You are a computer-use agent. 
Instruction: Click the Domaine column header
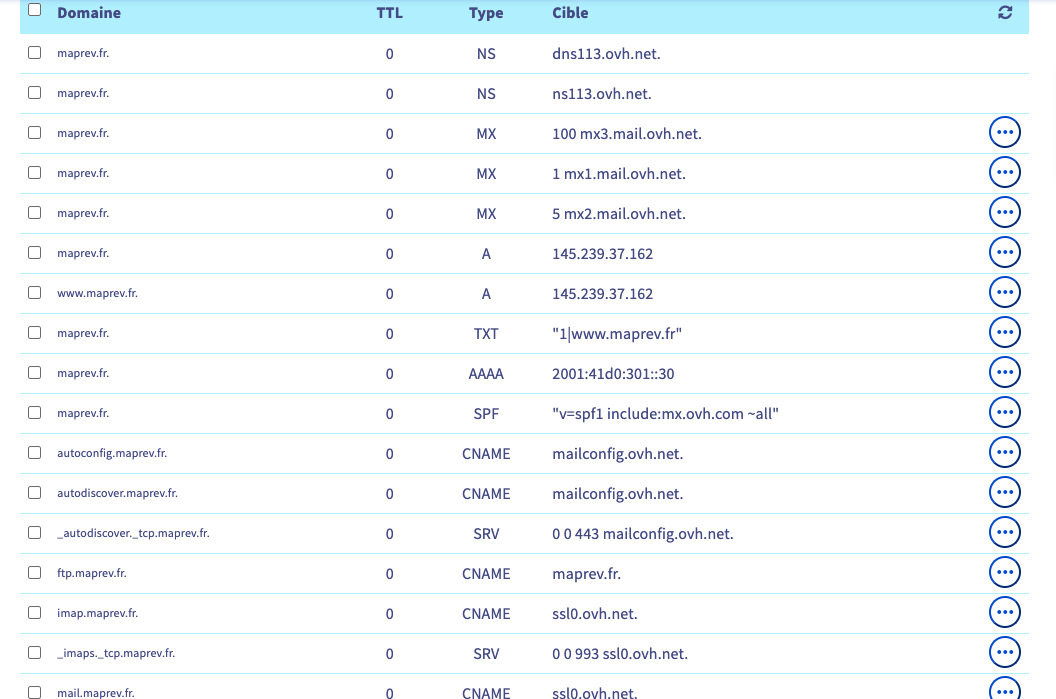pyautogui.click(x=89, y=13)
